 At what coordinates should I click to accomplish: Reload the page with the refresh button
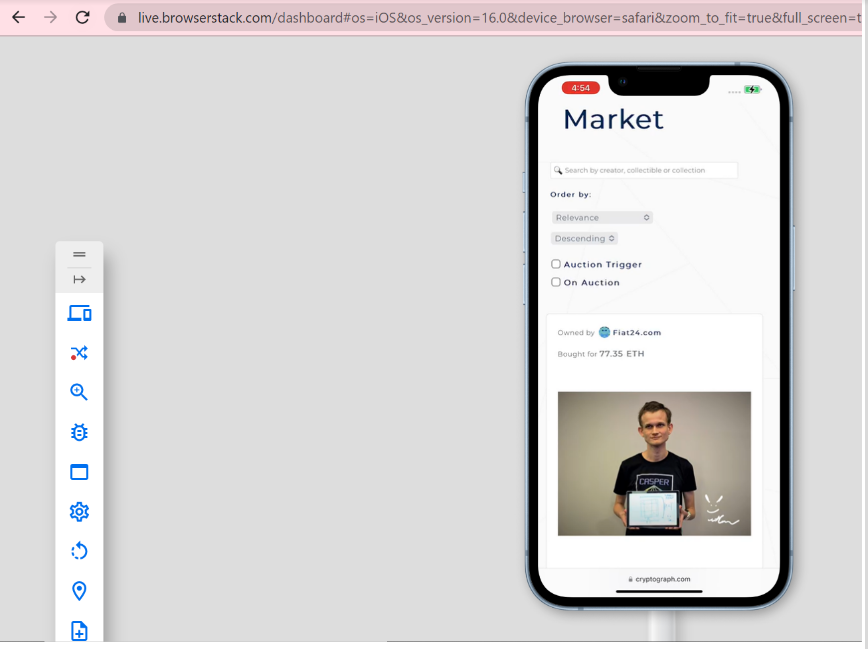click(x=83, y=17)
